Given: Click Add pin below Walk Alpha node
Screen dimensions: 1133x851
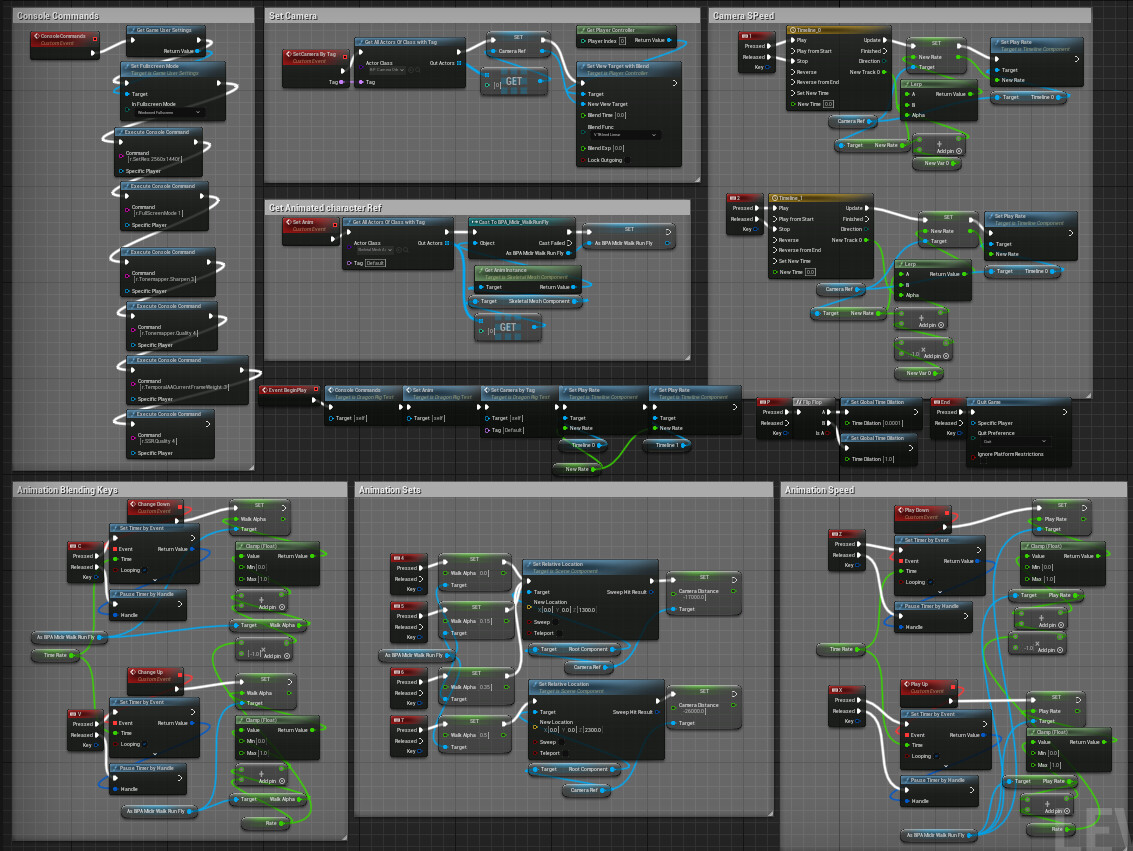Looking at the screenshot, I should coord(273,656).
